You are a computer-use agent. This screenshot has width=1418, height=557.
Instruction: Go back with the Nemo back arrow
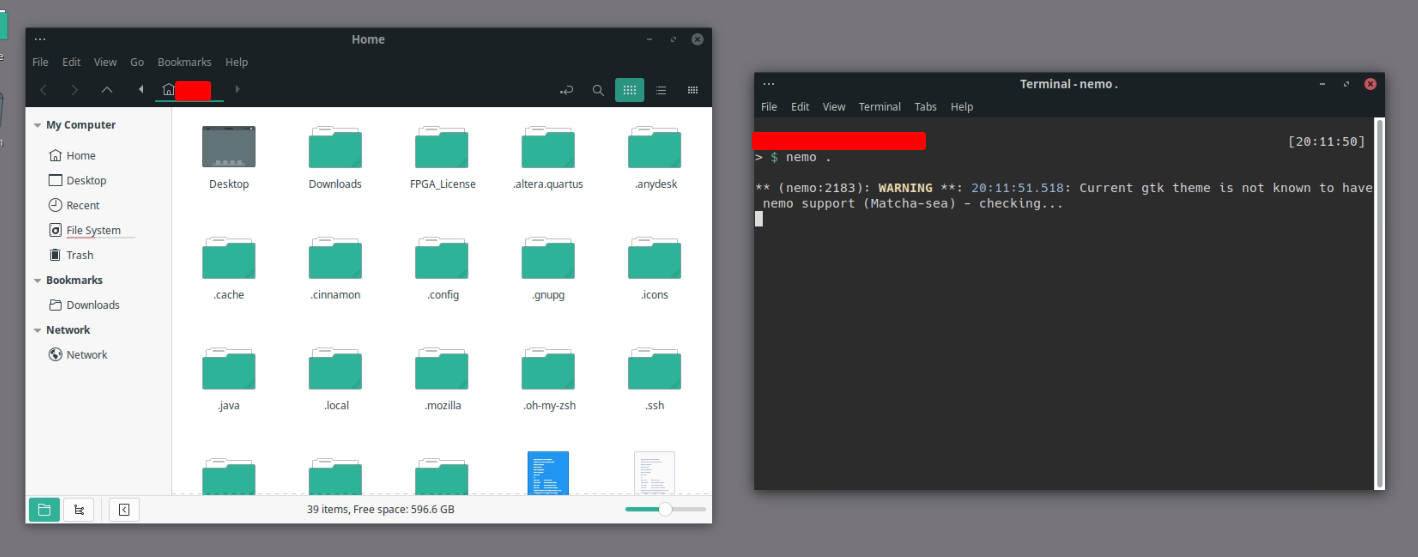[43, 90]
